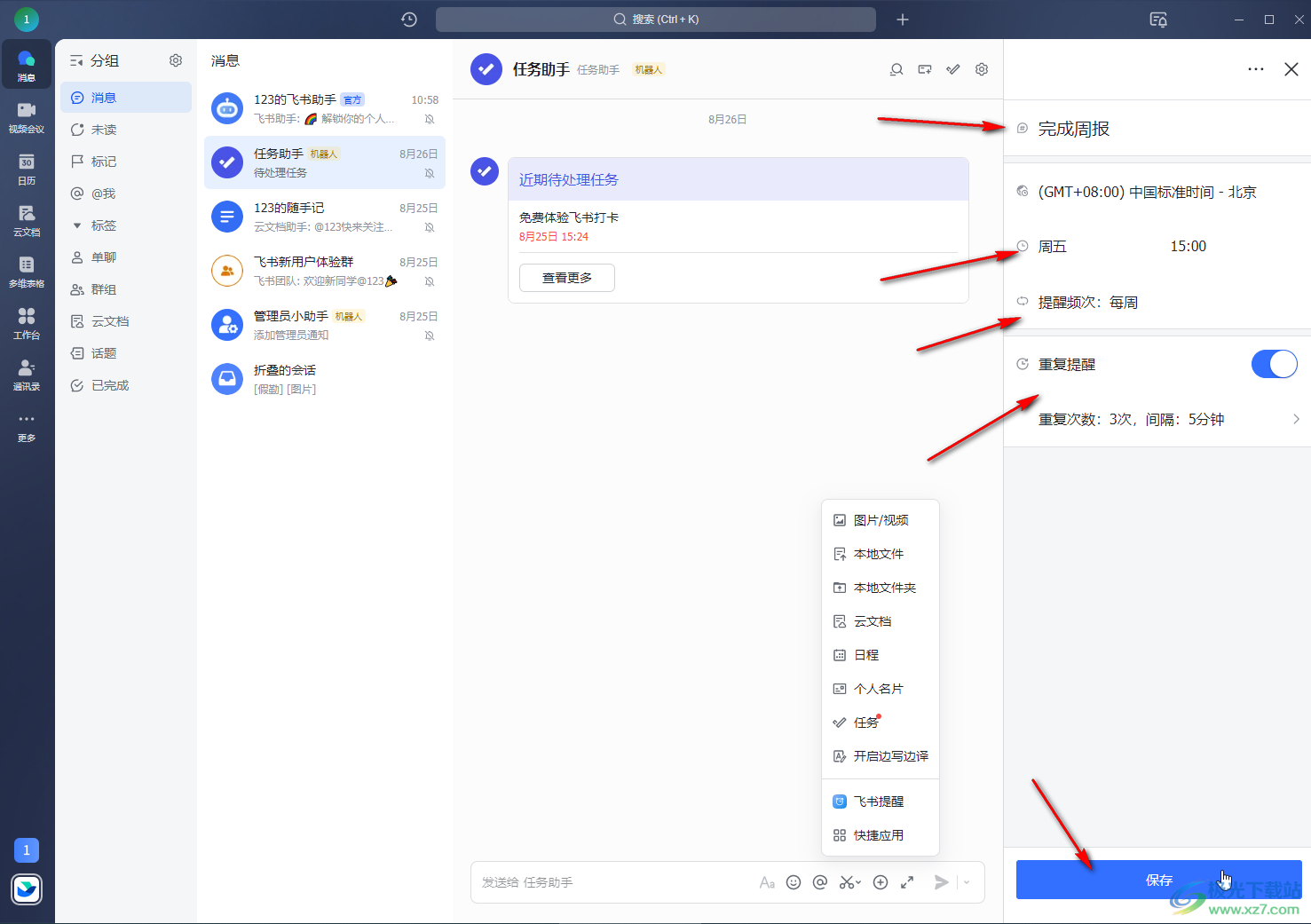Open the Messages icon in the left sidebar
This screenshot has width=1311, height=924.
pos(27,65)
